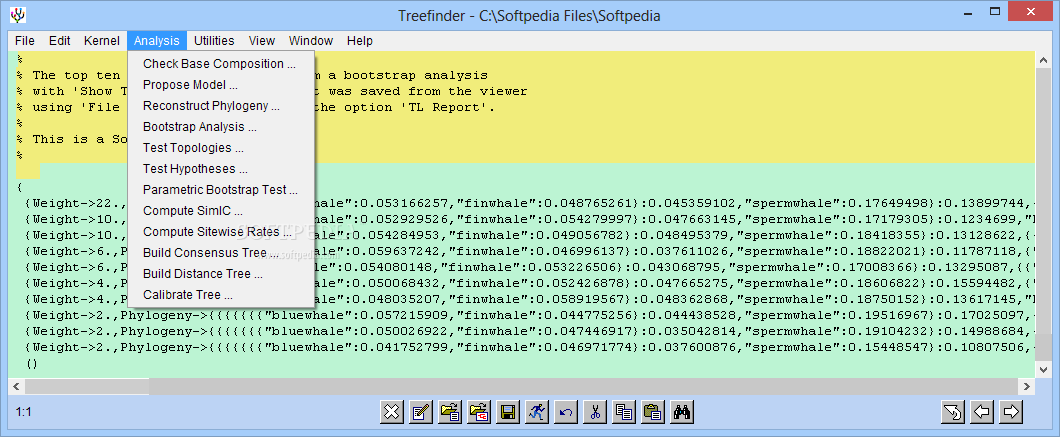Select Compute SimIC menu entry
Image resolution: width=1060 pixels, height=437 pixels.
click(x=220, y=210)
